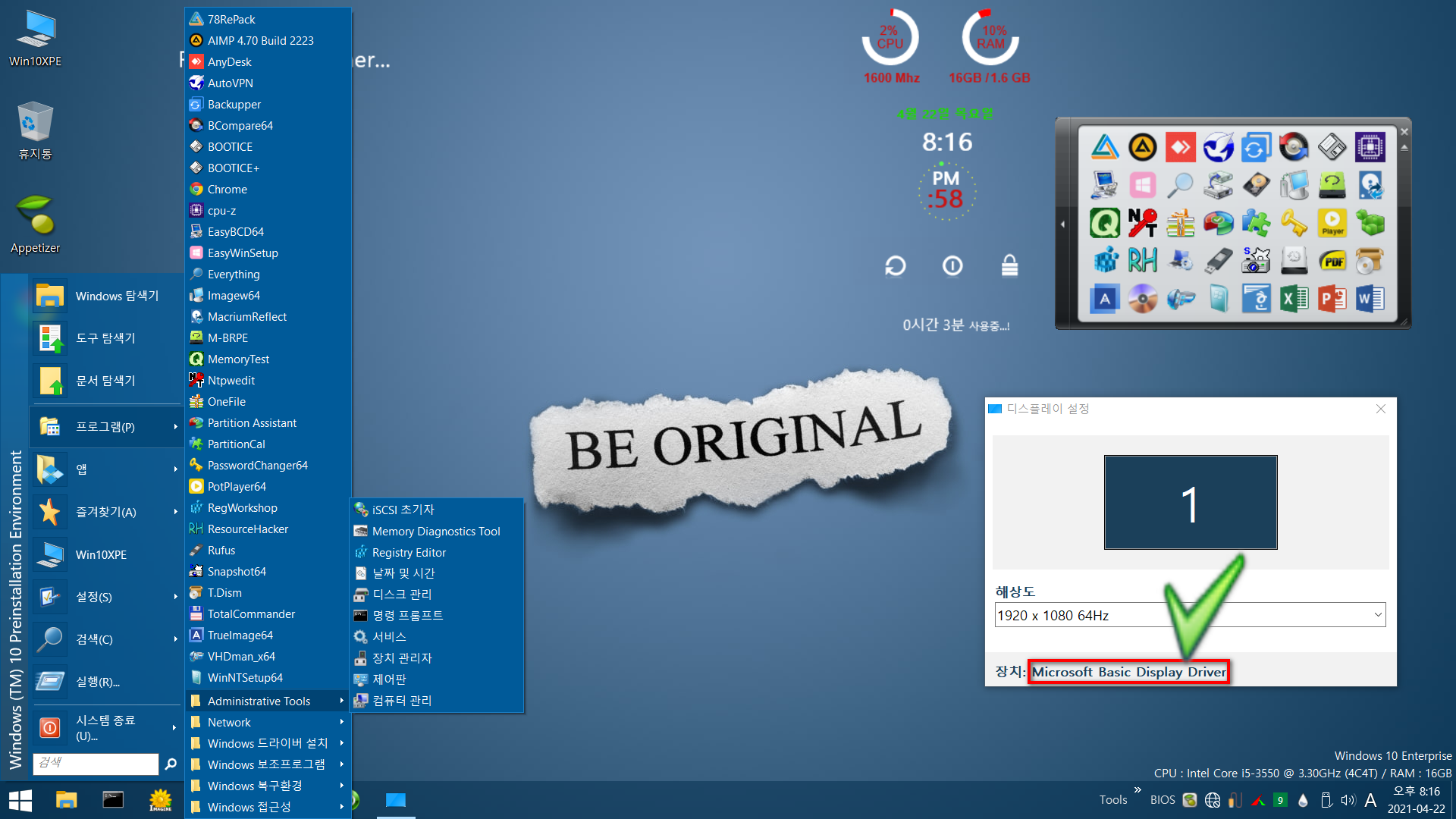This screenshot has height=819, width=1456.
Task: Toggle the input language A indicator
Action: (x=1370, y=800)
